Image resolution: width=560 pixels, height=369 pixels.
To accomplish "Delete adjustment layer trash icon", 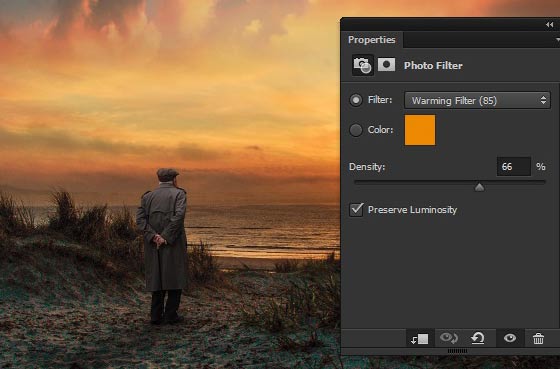I will (x=538, y=338).
